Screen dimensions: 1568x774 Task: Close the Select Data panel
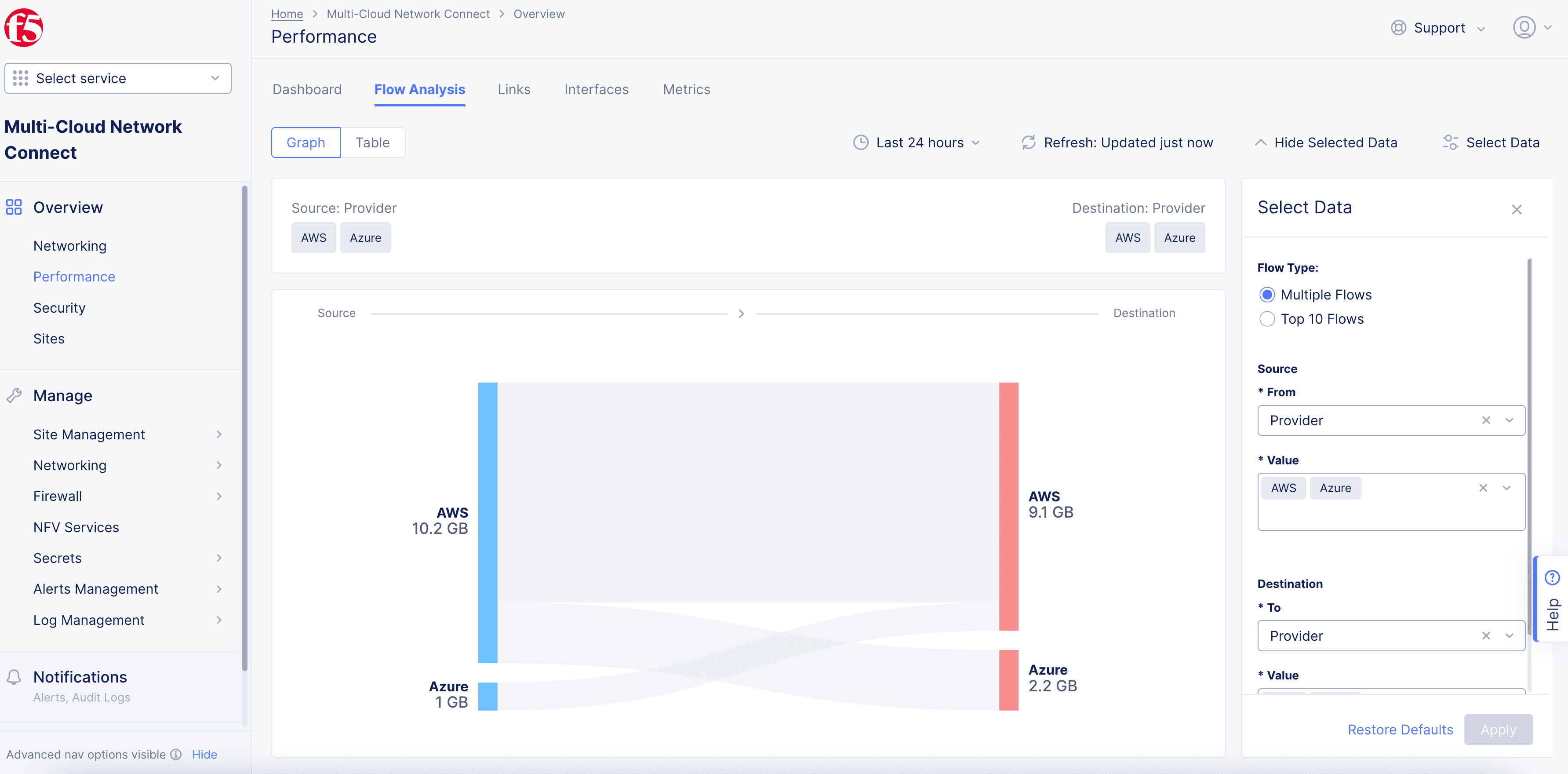click(x=1516, y=209)
